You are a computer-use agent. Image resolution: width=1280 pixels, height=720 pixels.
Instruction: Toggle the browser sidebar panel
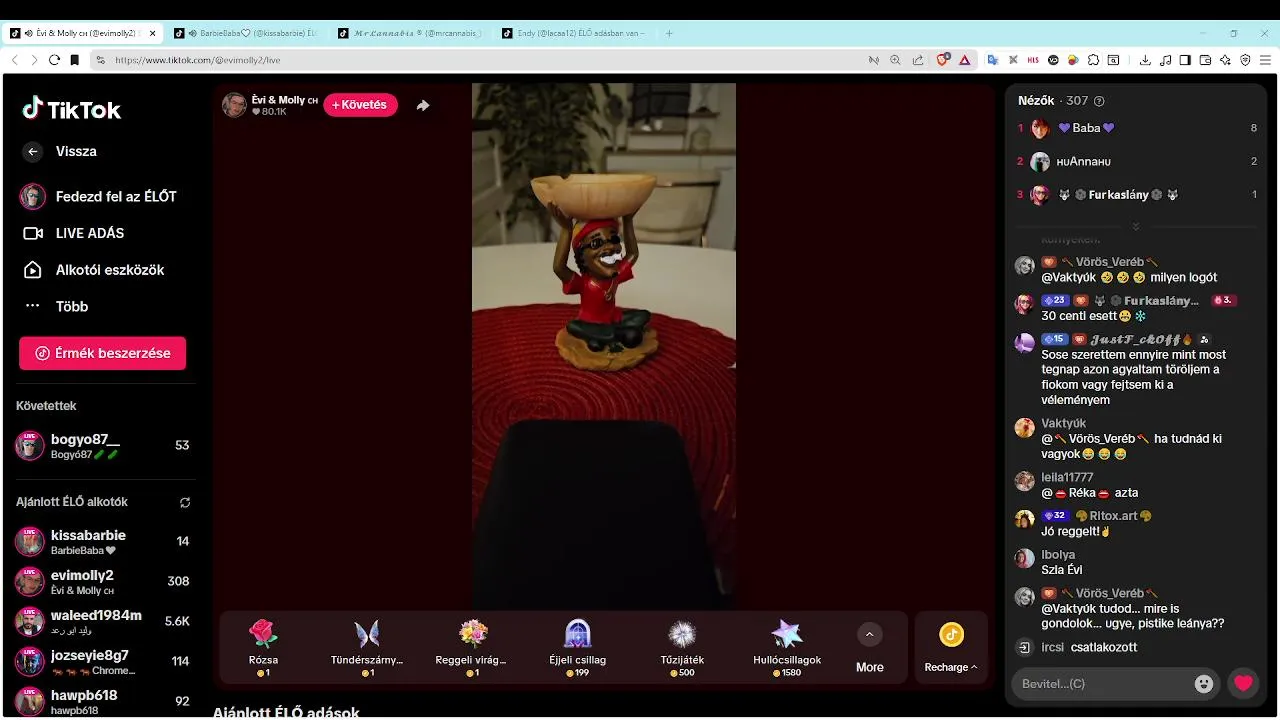click(1185, 60)
